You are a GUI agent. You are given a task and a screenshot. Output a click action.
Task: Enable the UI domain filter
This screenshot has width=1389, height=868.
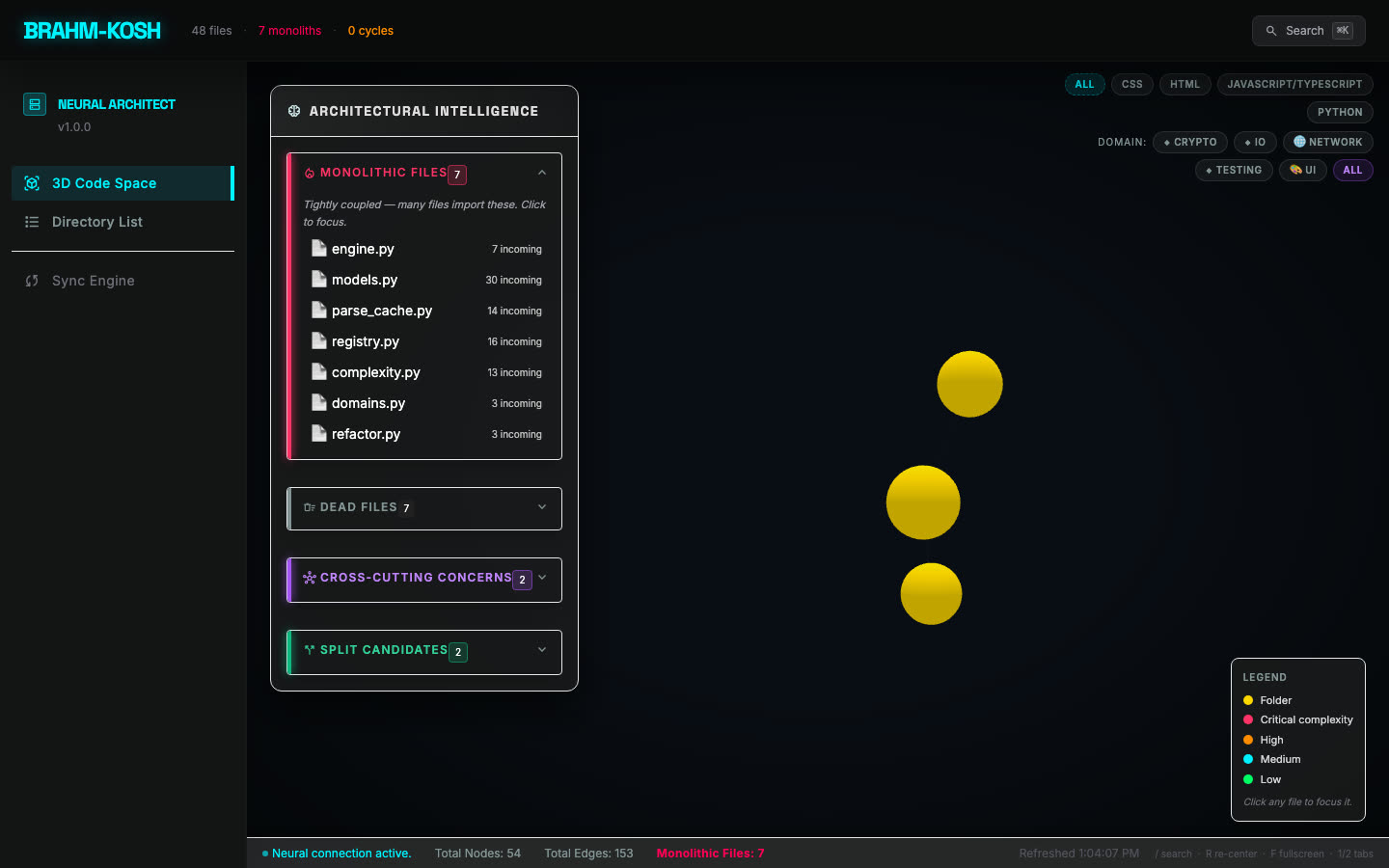tap(1303, 171)
